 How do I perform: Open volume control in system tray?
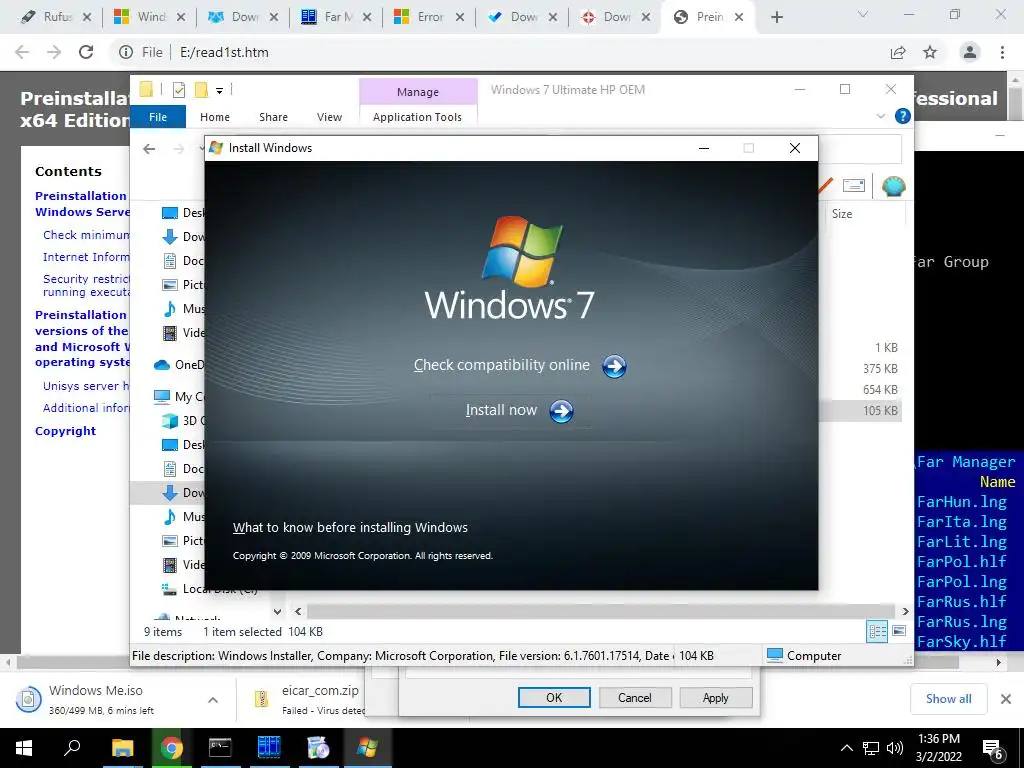[x=895, y=748]
